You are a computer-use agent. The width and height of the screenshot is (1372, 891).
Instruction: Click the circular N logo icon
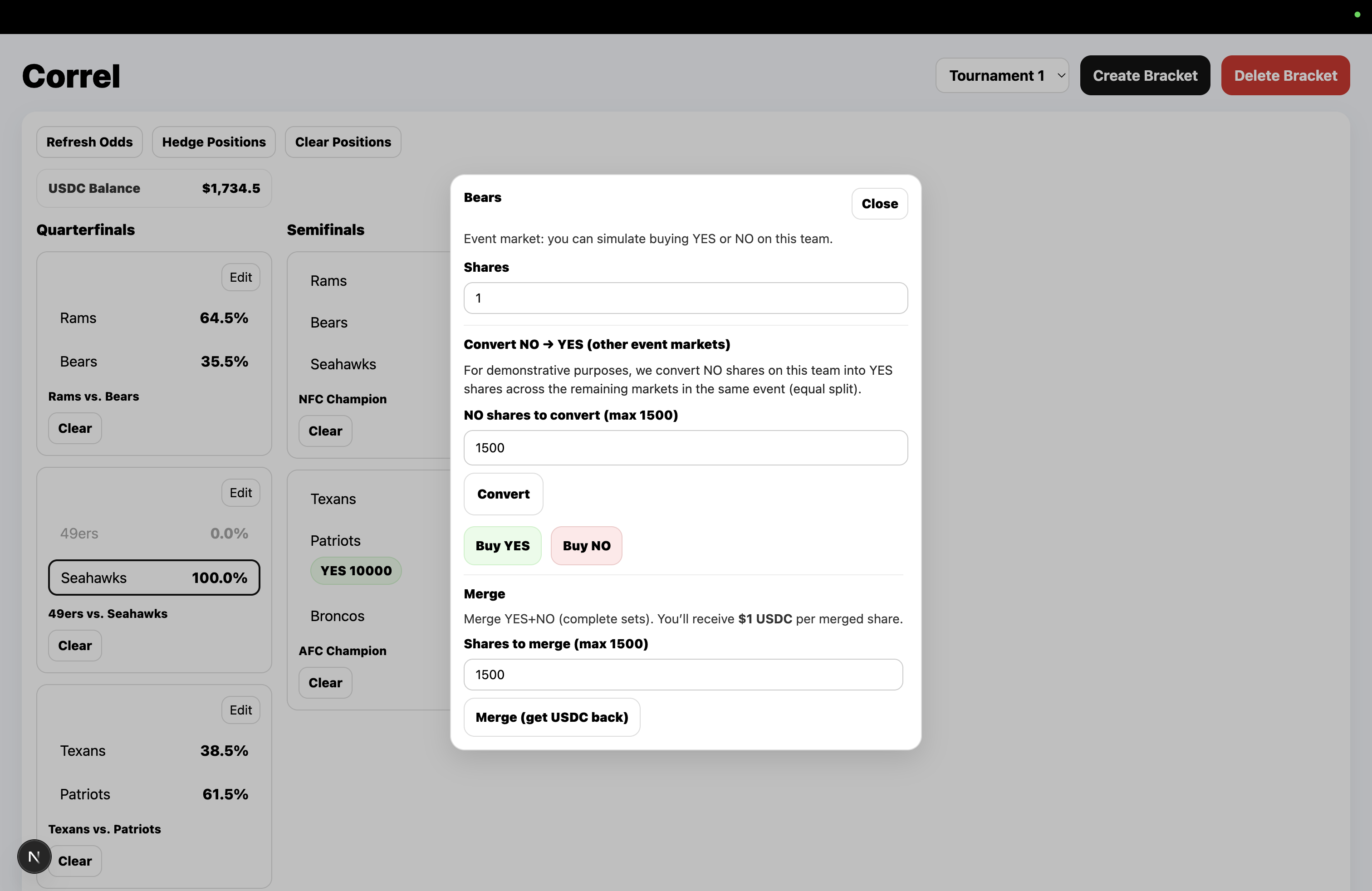click(x=34, y=857)
